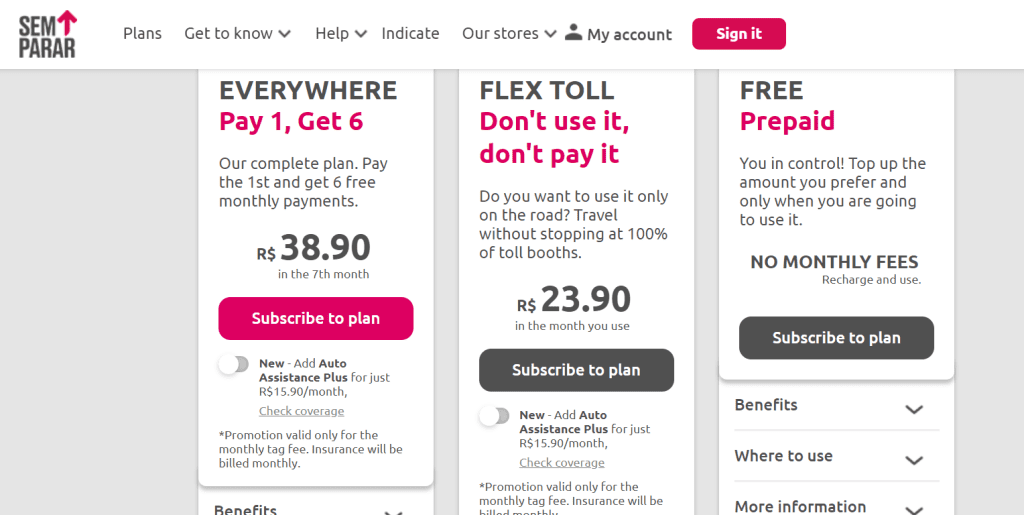Expand the Our stores menu
This screenshot has width=1024, height=515.
508,34
